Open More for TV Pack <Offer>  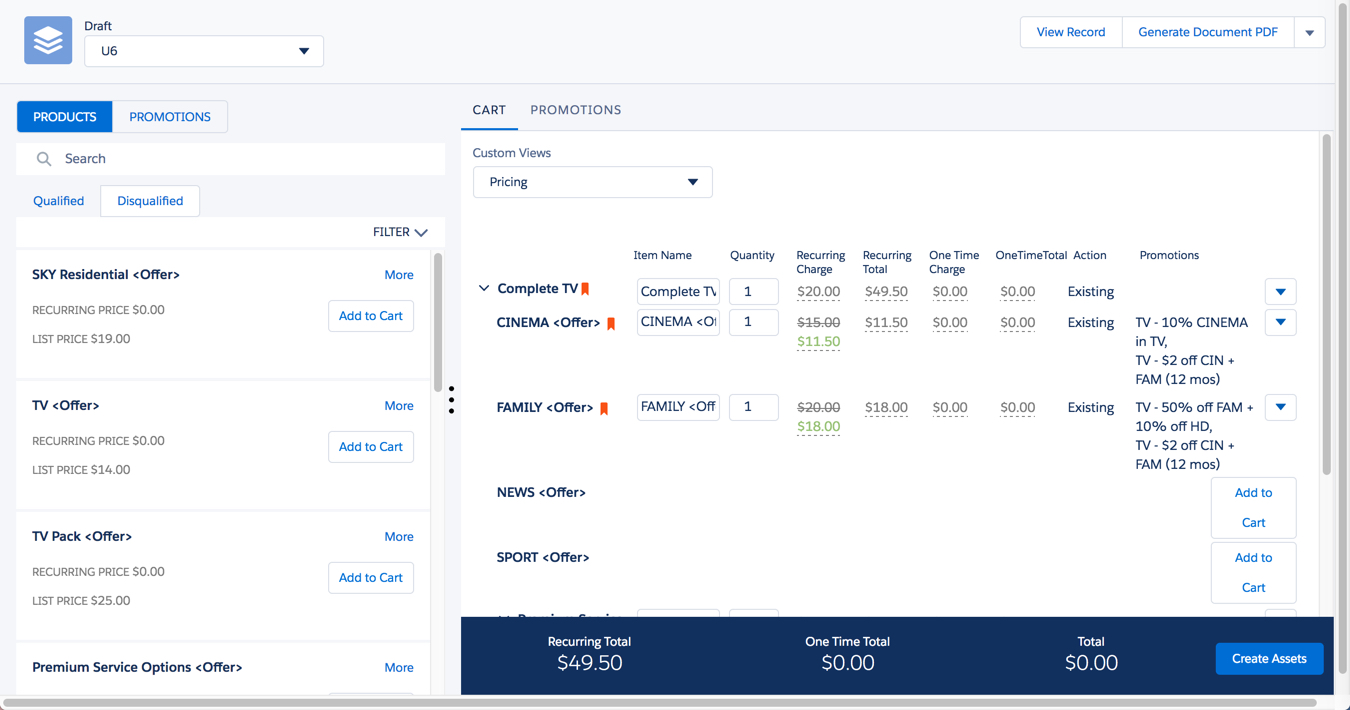tap(399, 537)
